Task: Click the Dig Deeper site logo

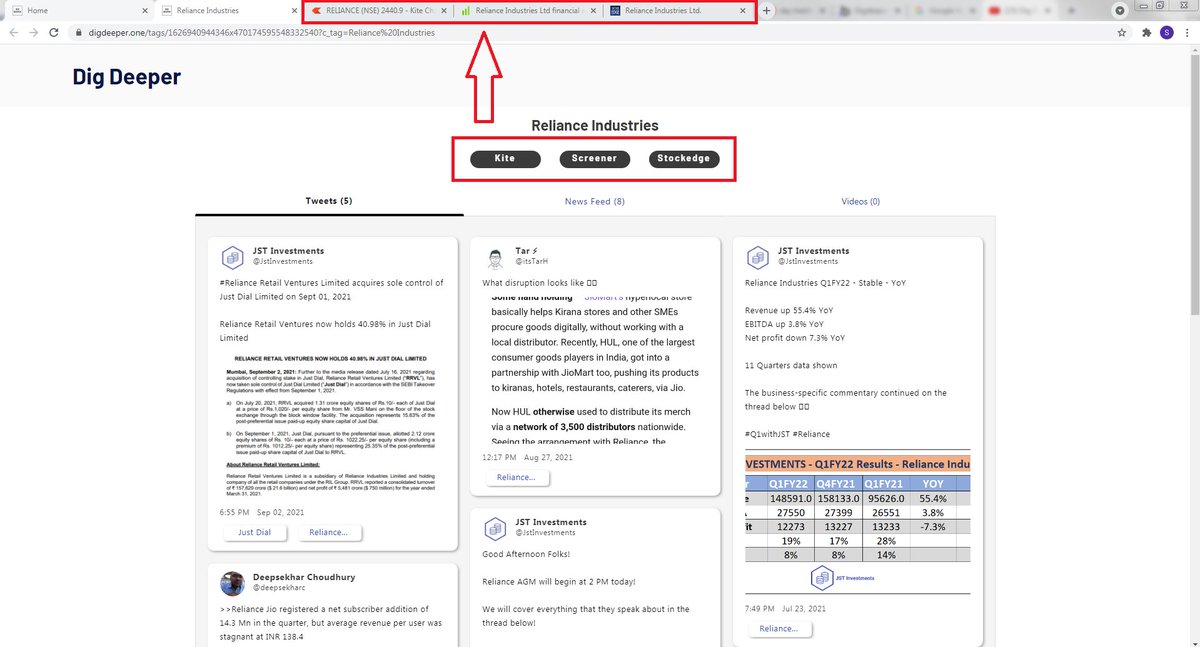Action: click(x=127, y=77)
